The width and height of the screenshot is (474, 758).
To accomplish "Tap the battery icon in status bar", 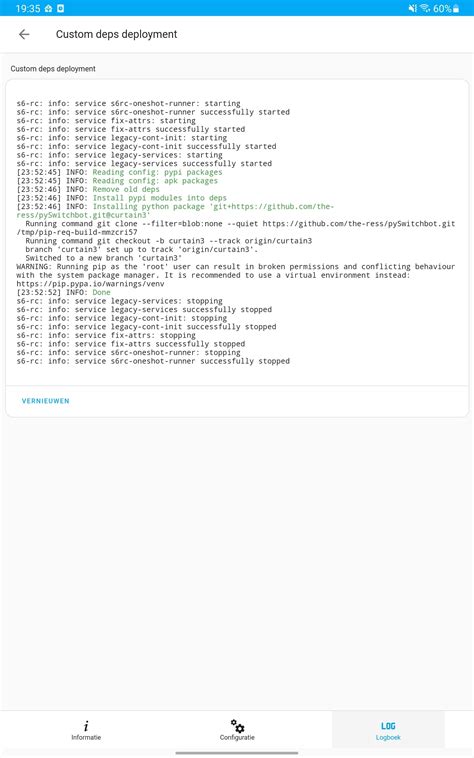I will [456, 8].
